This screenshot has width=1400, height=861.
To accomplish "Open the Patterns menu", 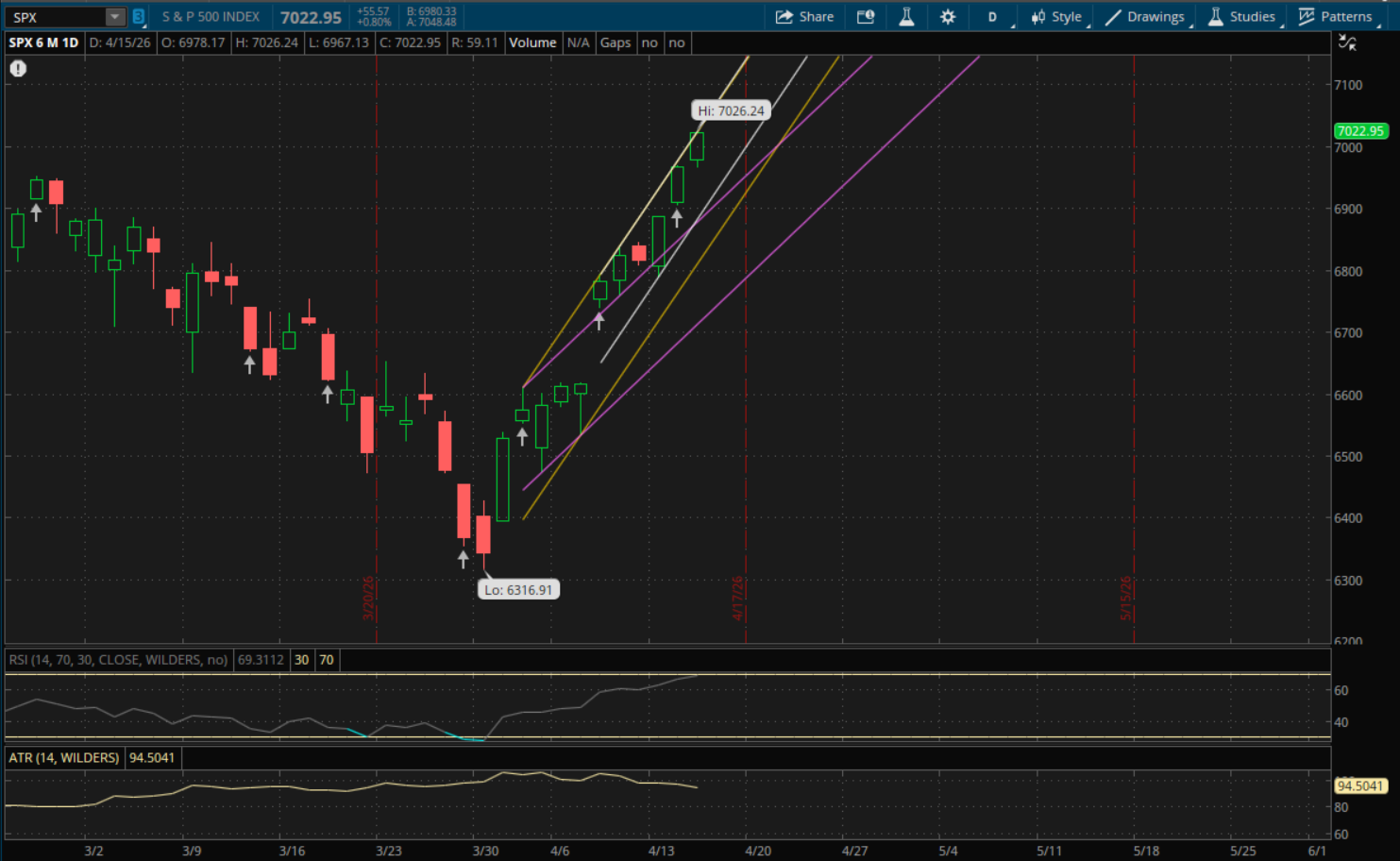I will click(x=1336, y=17).
